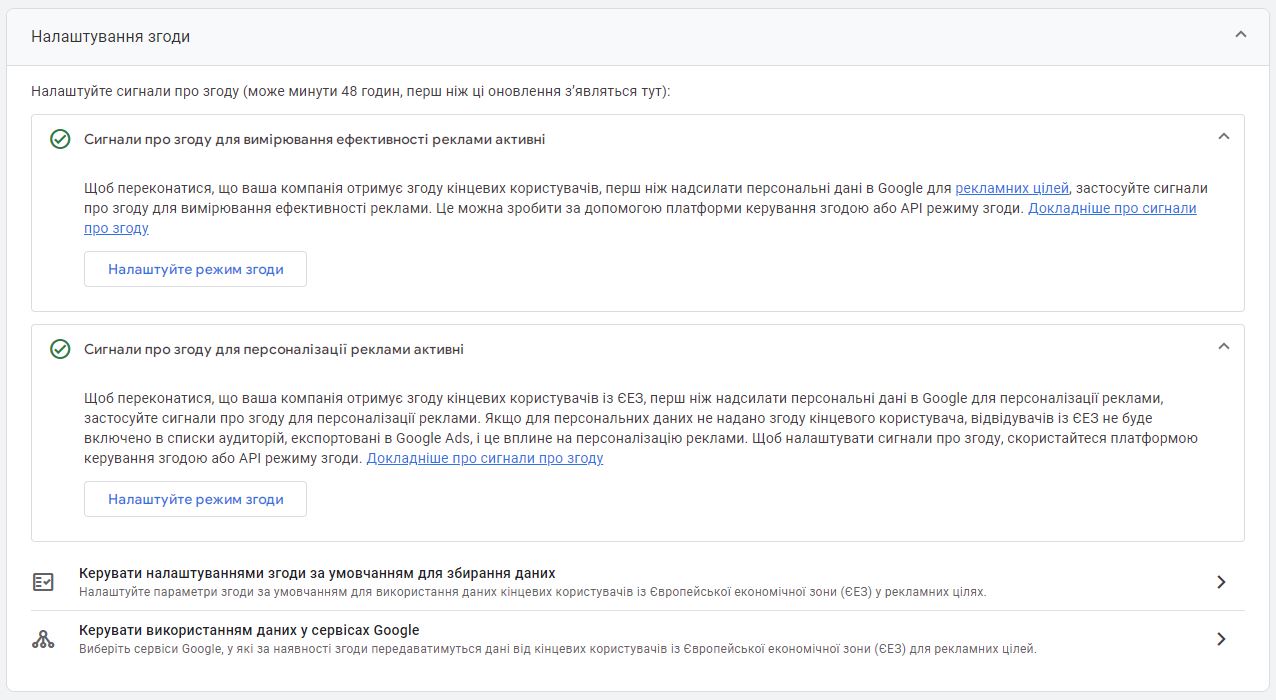Click the green checkmark for ad measurement consent signals
Image resolution: width=1276 pixels, height=700 pixels.
[x=59, y=138]
